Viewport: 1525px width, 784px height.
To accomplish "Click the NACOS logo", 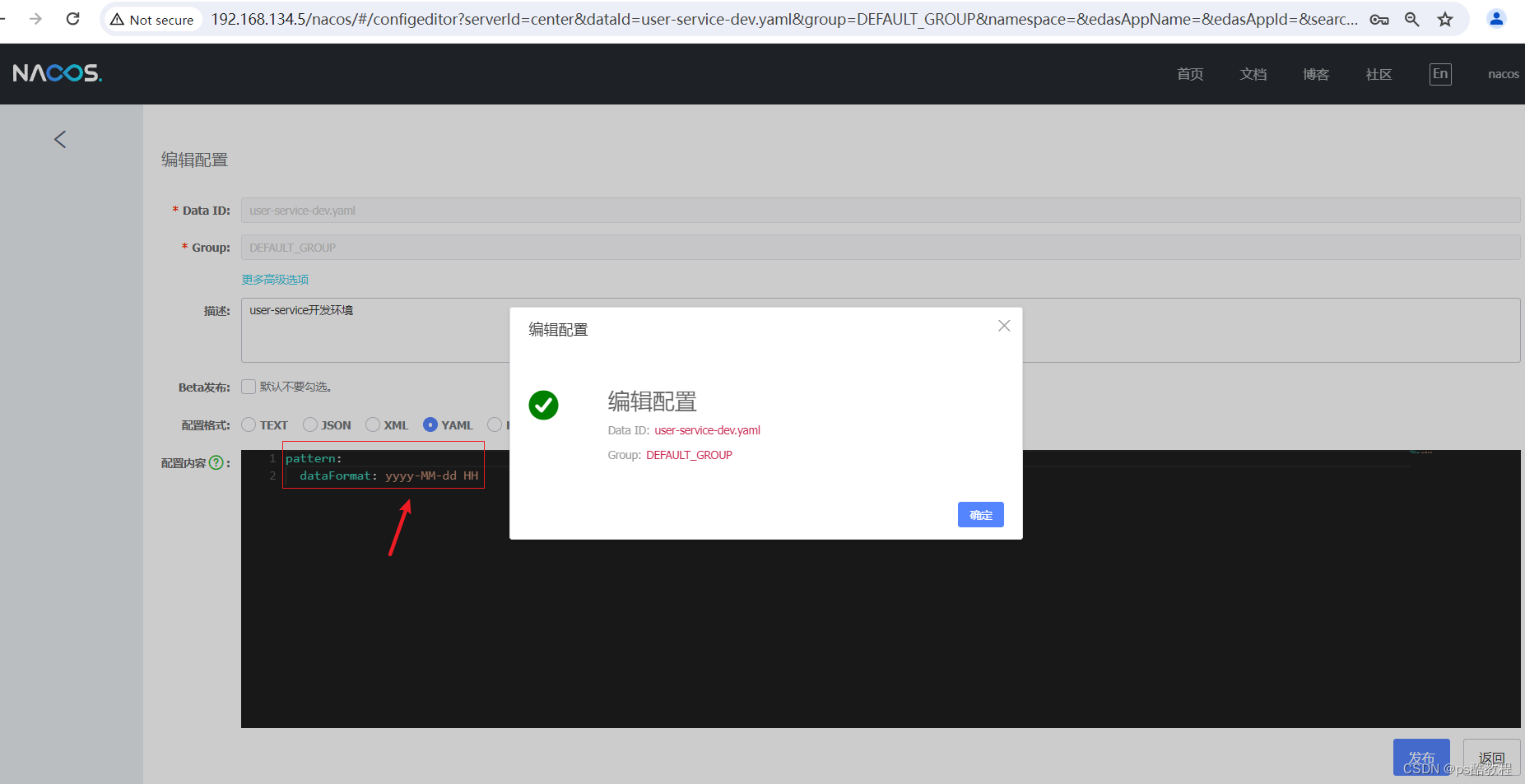I will tap(58, 73).
